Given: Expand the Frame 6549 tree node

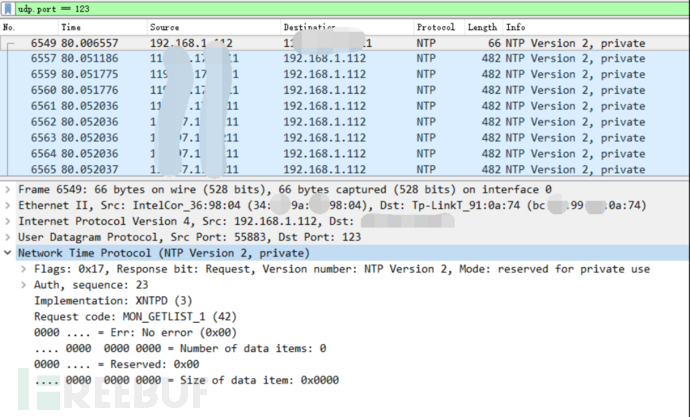Looking at the screenshot, I should pos(7,190).
